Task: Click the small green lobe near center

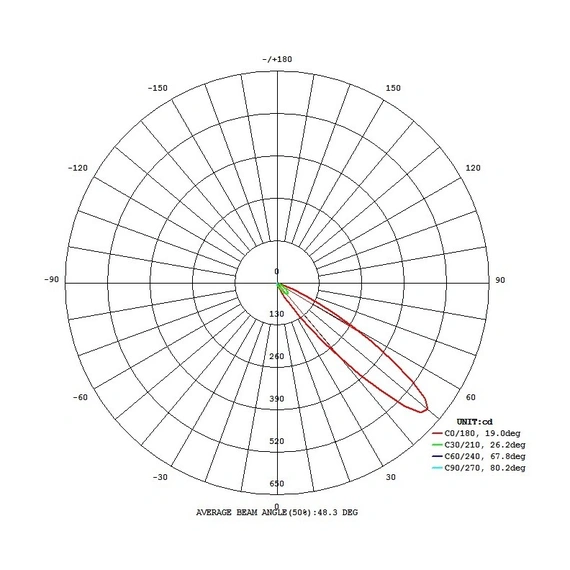Action: click(x=283, y=289)
